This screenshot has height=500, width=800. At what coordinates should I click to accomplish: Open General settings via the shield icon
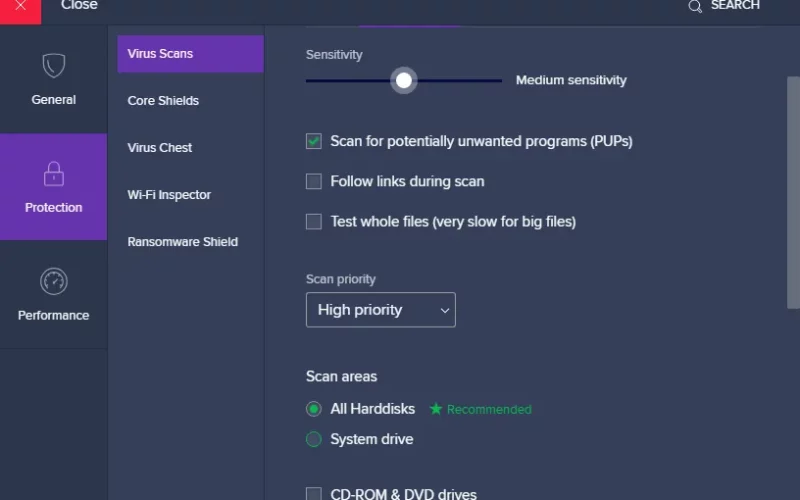[54, 65]
